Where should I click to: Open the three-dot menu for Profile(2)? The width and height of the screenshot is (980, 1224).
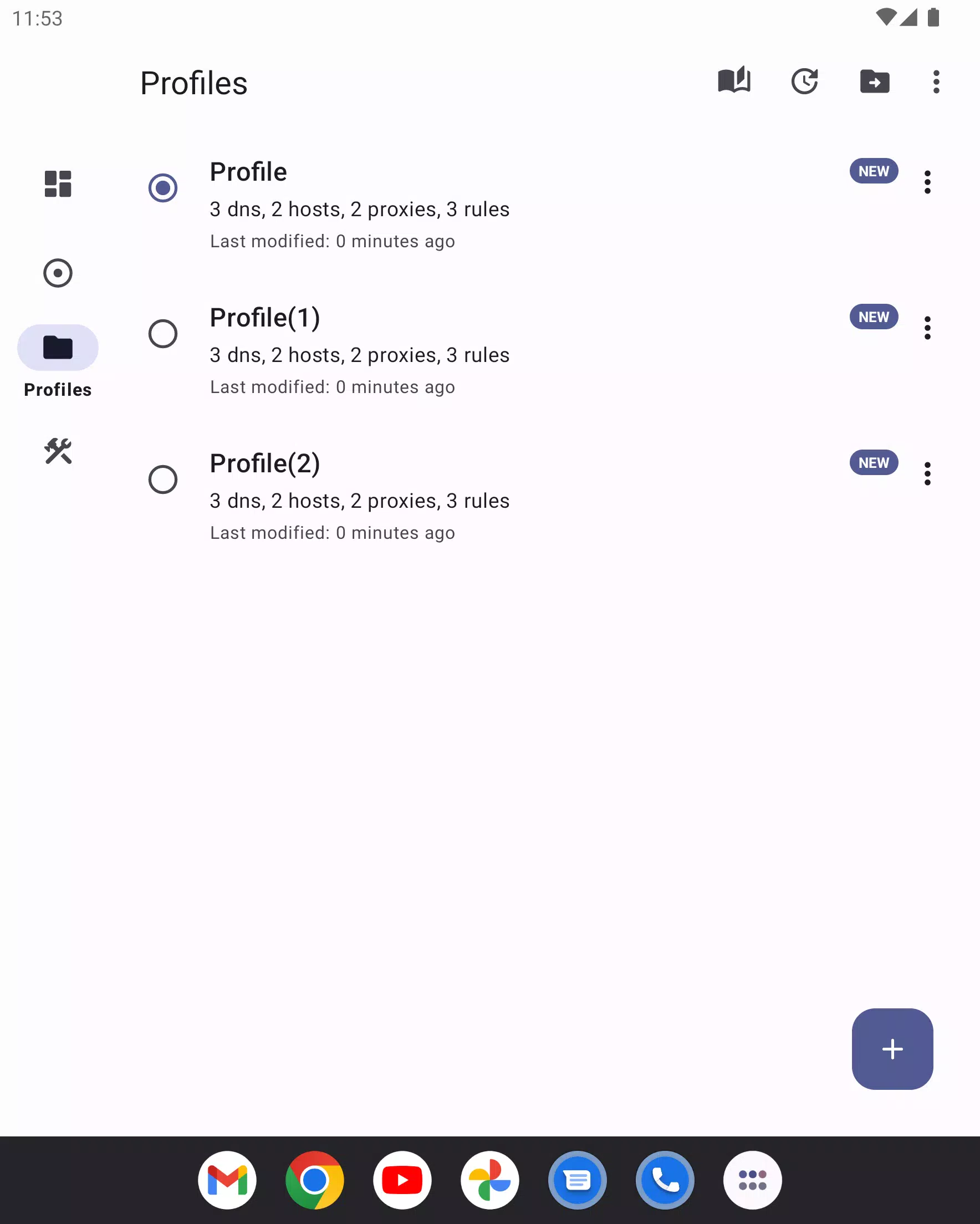[927, 473]
